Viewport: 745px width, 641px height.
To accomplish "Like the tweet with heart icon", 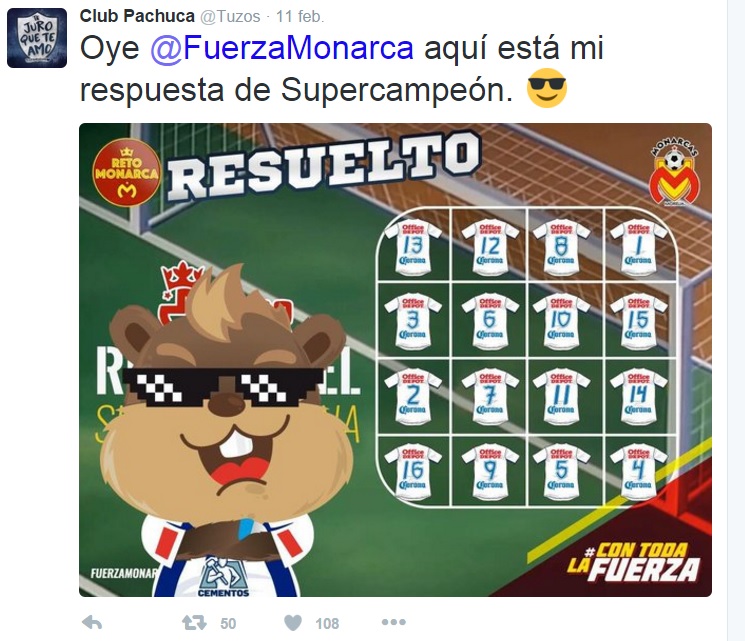I will coord(293,623).
